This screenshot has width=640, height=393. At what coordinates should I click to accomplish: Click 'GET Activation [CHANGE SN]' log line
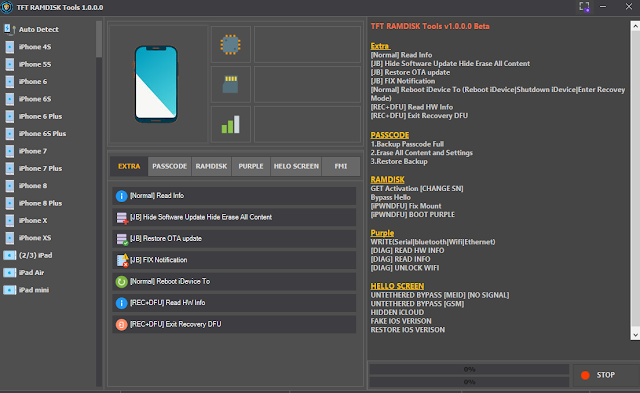417,189
